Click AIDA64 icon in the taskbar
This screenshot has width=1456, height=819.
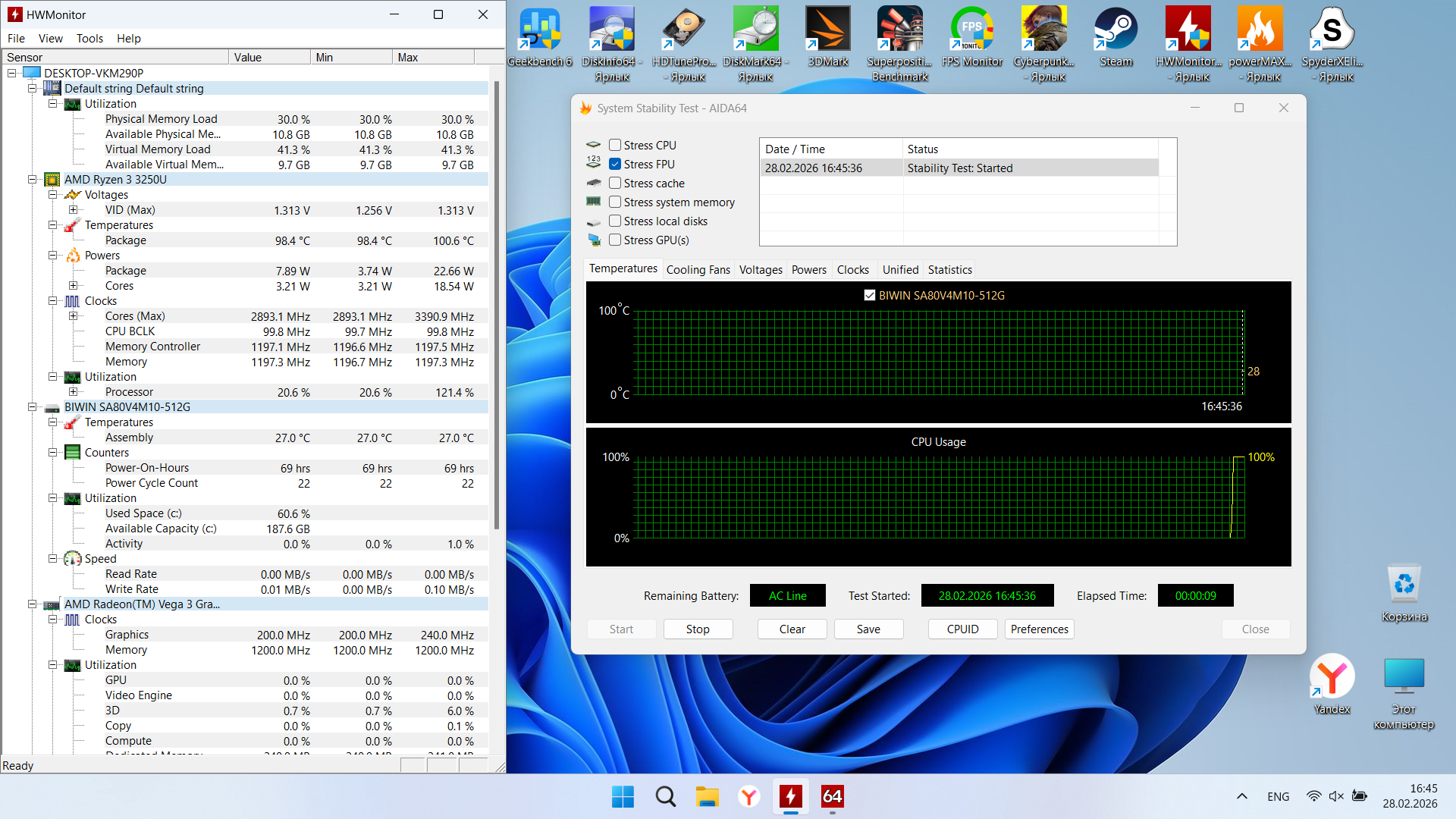coord(832,796)
